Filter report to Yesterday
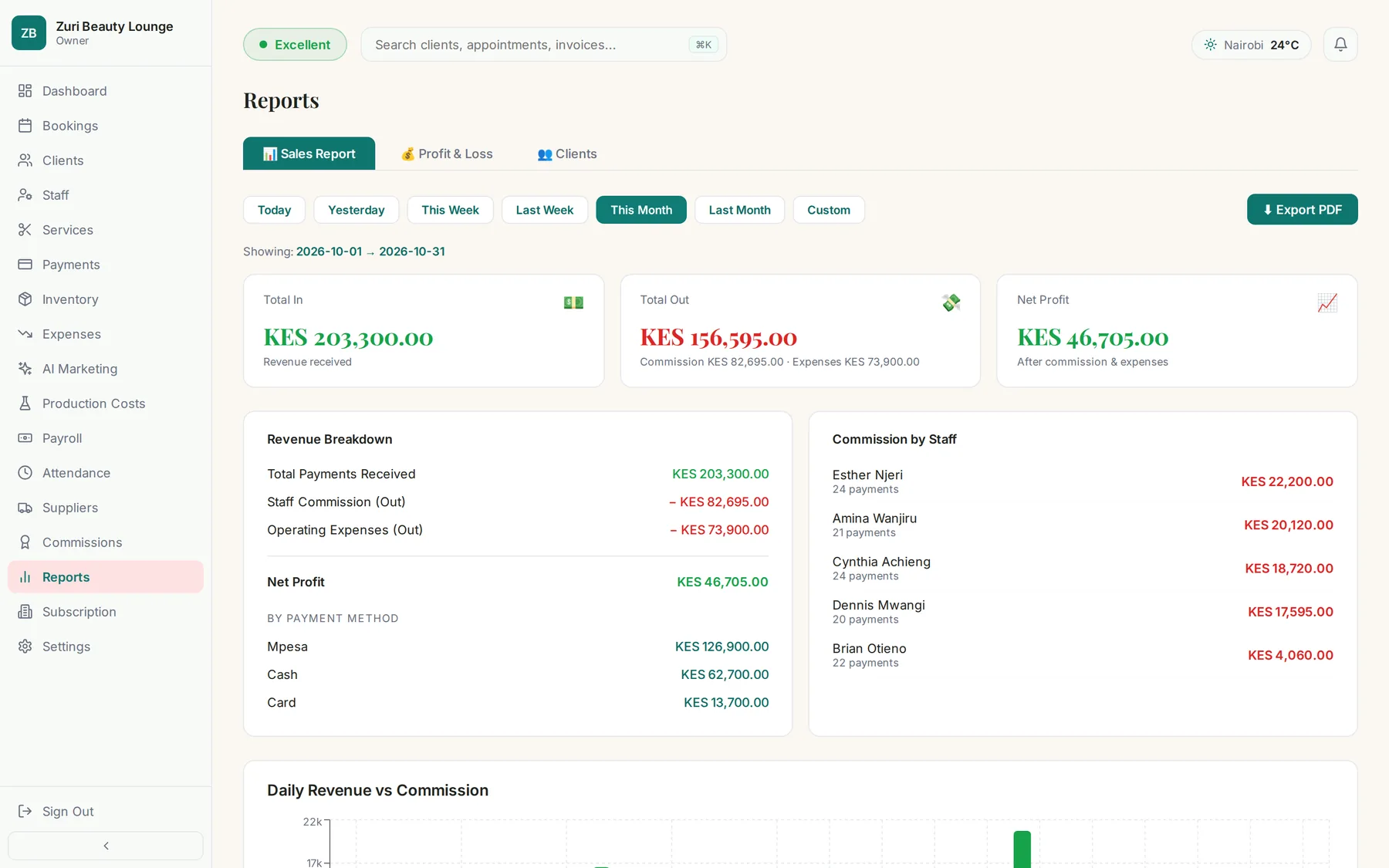 [x=356, y=210]
